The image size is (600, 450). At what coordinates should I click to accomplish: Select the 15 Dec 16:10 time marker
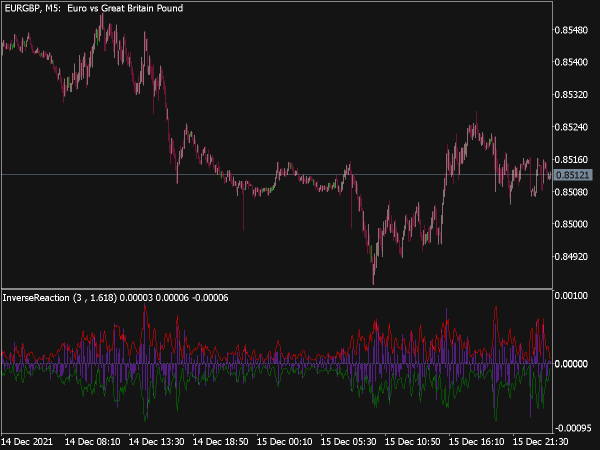(x=476, y=442)
